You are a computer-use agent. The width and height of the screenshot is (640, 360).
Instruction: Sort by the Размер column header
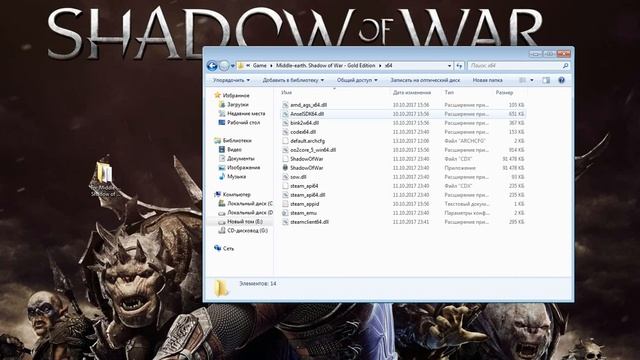pos(504,93)
